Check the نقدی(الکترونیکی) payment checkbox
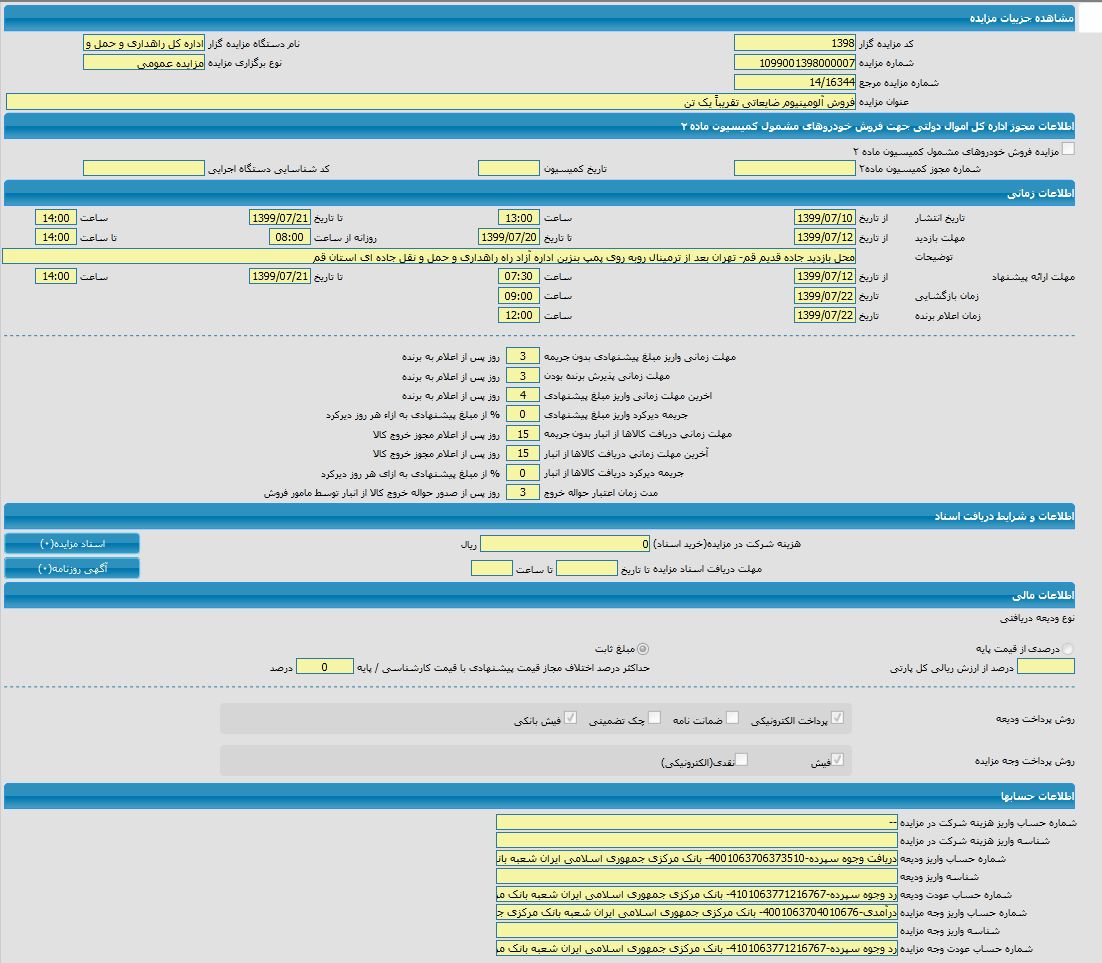 click(741, 760)
